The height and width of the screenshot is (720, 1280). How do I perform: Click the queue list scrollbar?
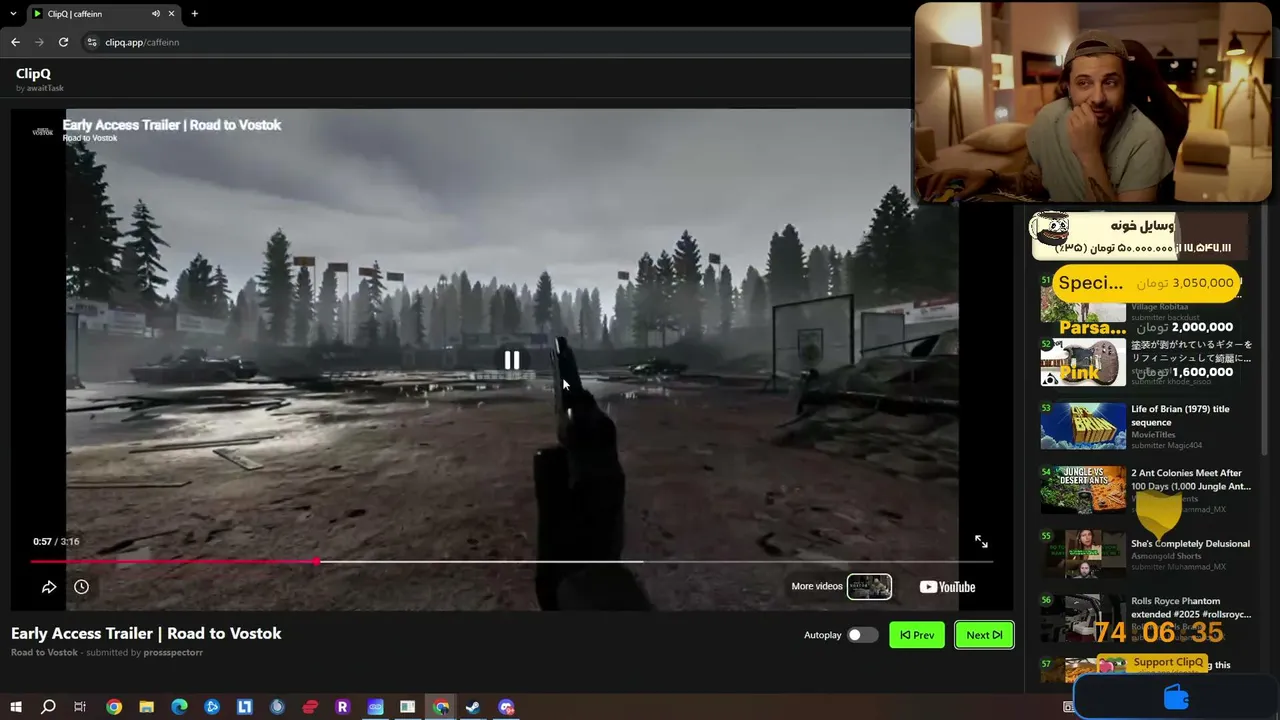[1263, 330]
